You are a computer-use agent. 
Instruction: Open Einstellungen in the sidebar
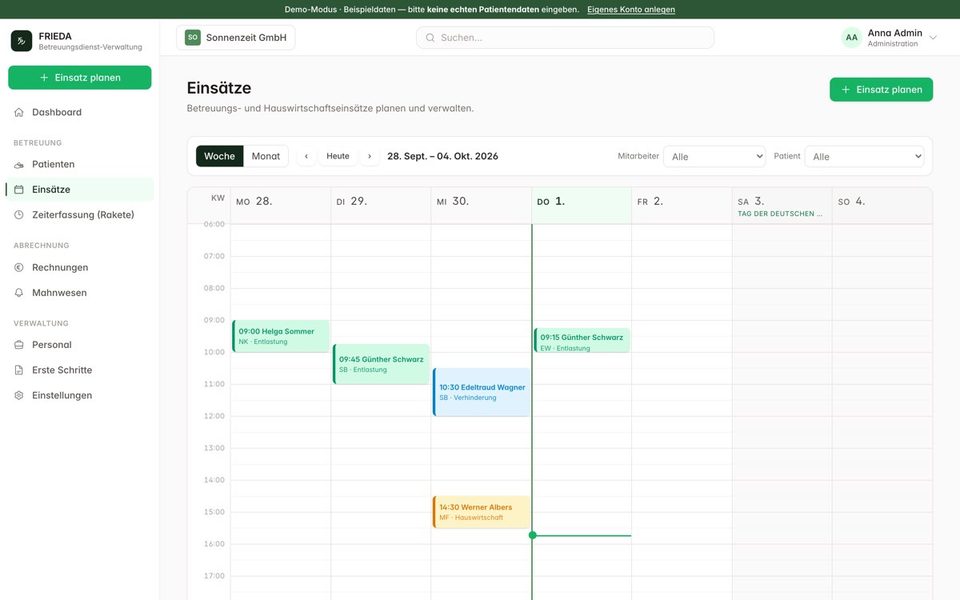80,396
